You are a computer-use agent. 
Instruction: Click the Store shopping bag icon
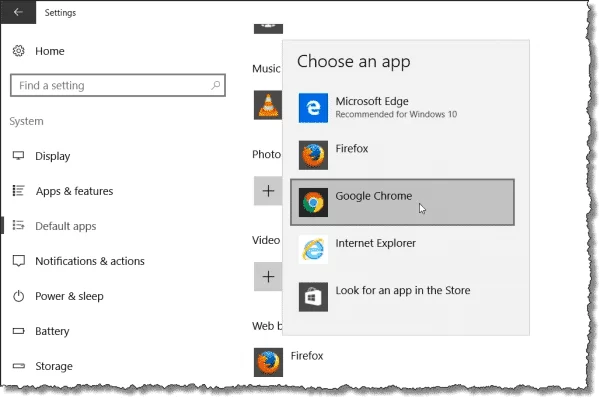coord(313,297)
